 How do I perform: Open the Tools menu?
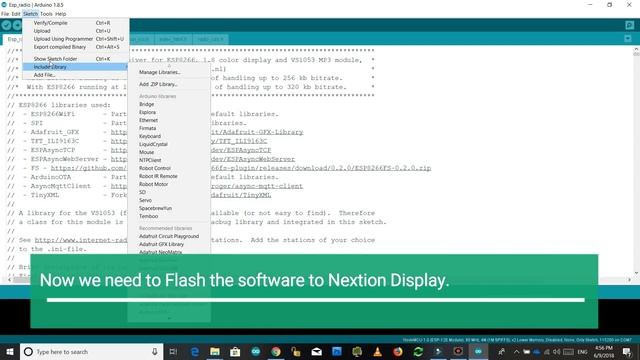click(x=46, y=14)
